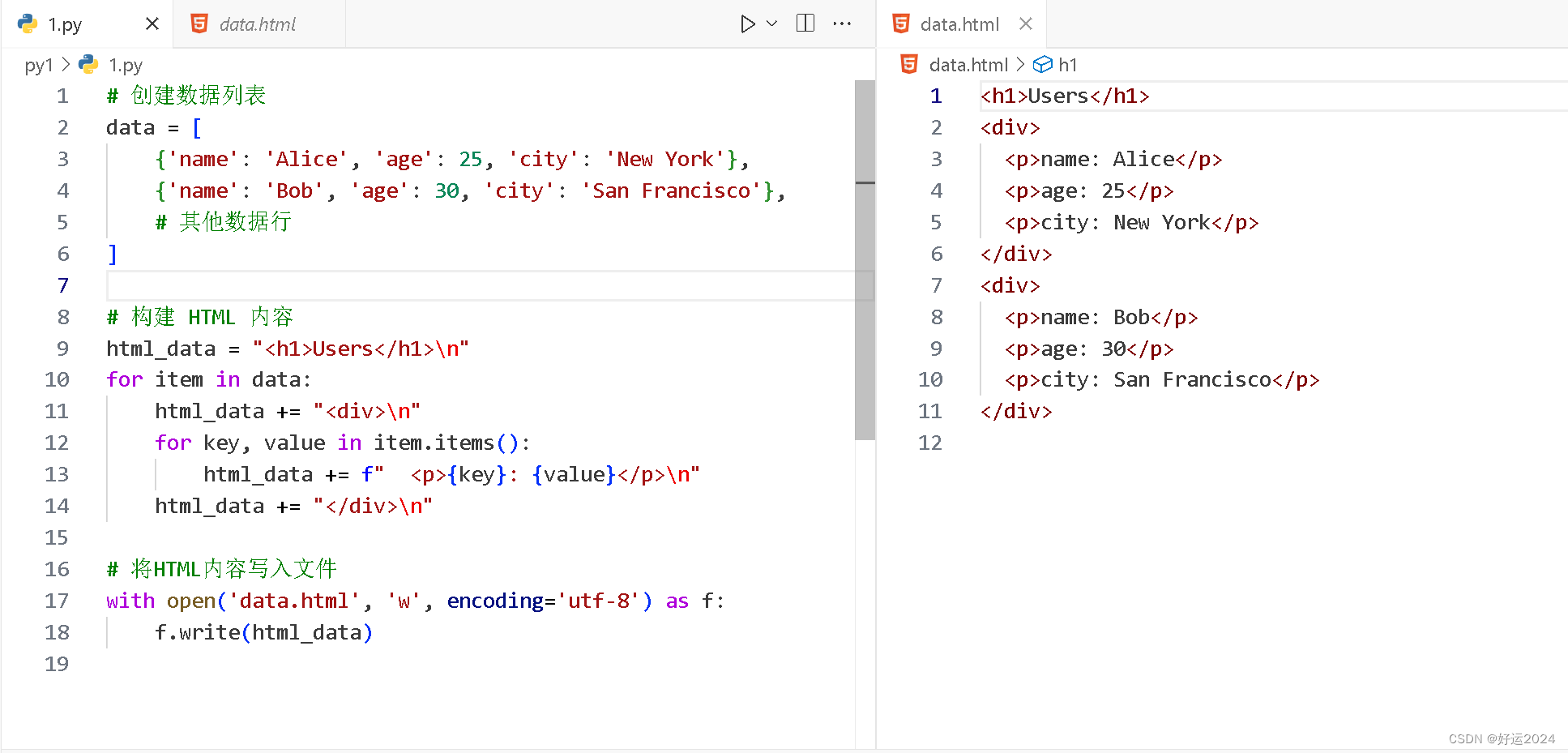
Task: Open the run options dropdown chevron
Action: coord(771,24)
